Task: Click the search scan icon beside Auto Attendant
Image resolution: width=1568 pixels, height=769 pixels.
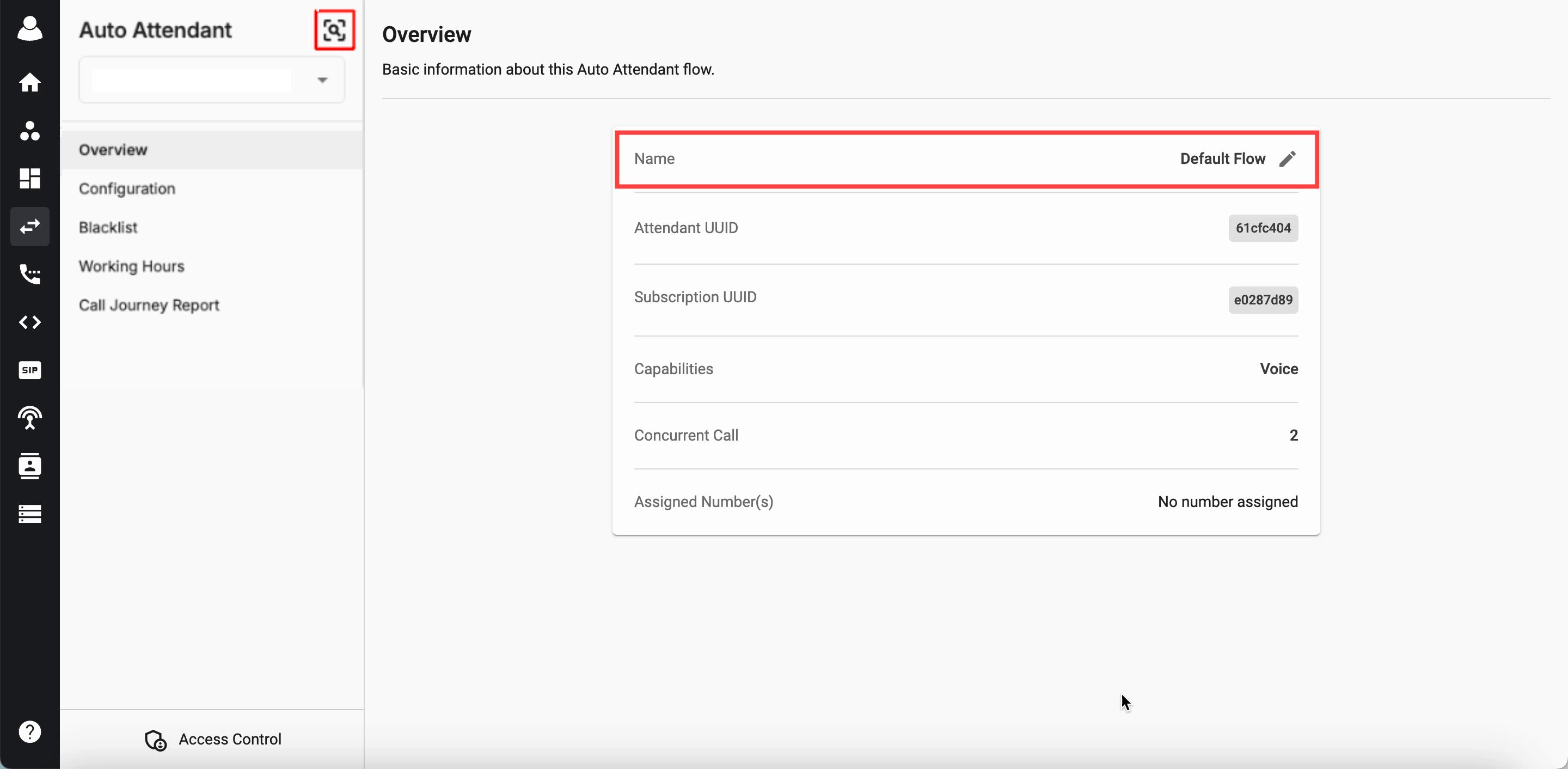Action: 335,30
